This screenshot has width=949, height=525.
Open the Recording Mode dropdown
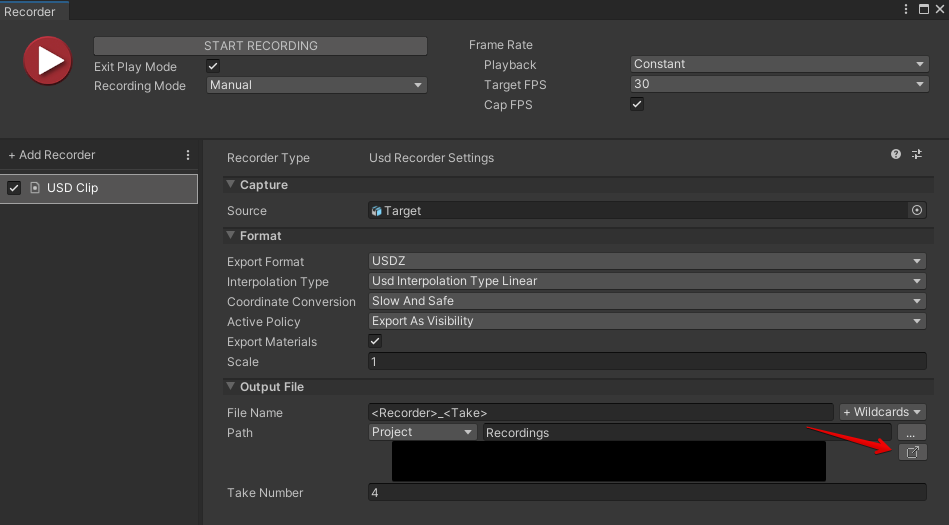(317, 85)
